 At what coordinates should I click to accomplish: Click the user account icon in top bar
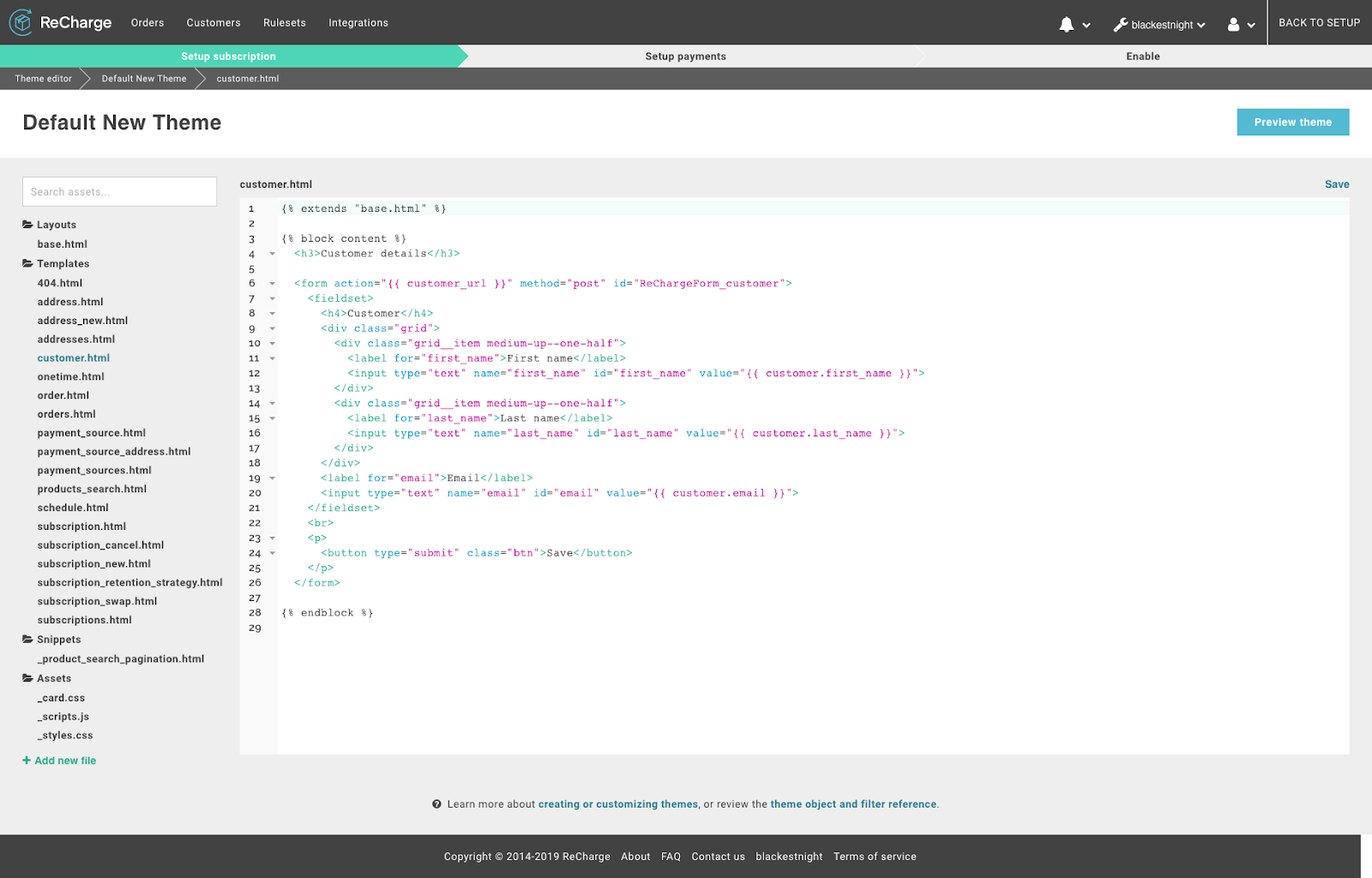(x=1235, y=23)
